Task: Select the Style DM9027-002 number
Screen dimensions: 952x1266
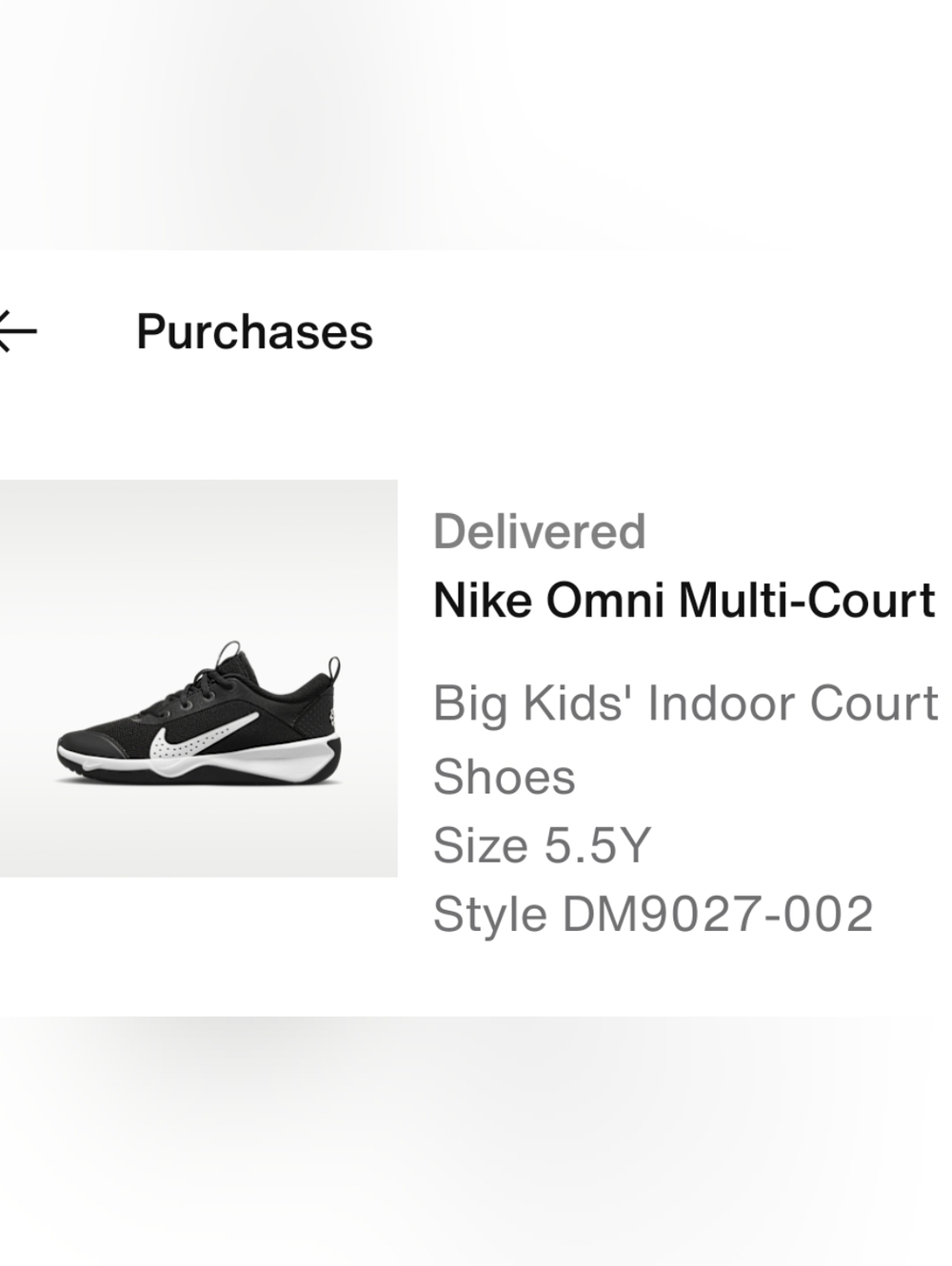Action: tap(653, 914)
